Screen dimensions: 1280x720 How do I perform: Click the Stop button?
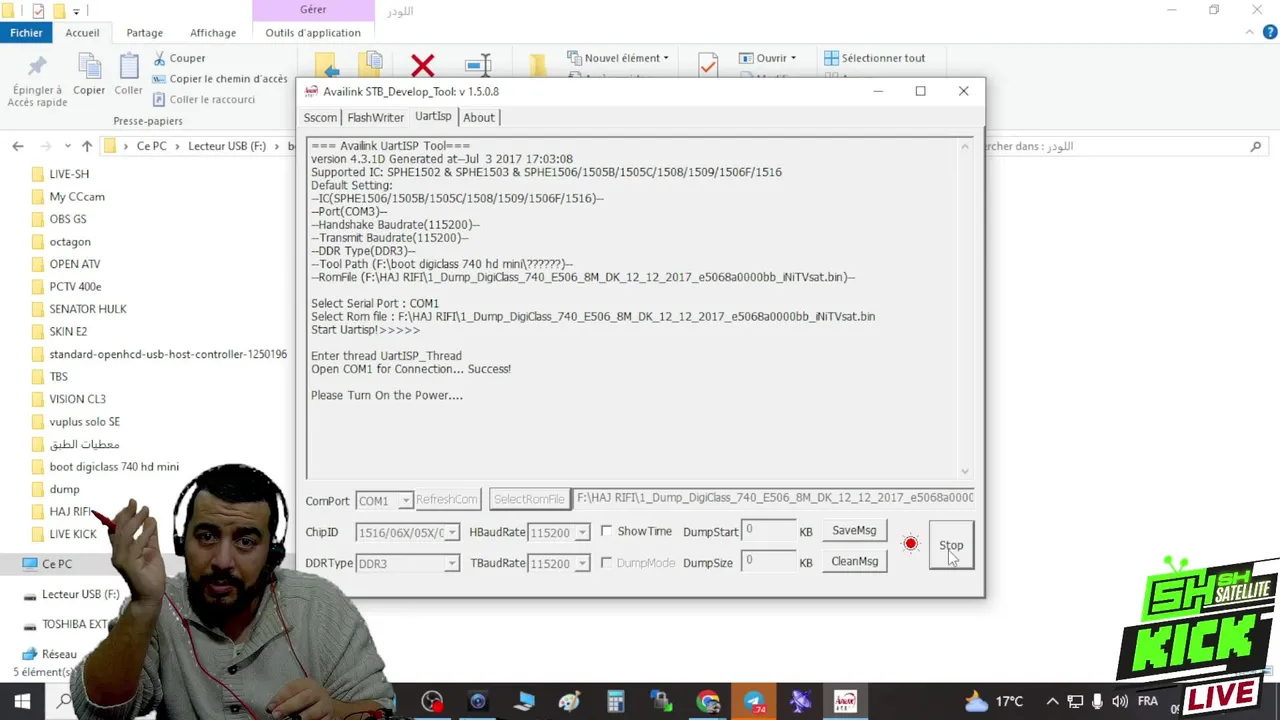(x=951, y=546)
